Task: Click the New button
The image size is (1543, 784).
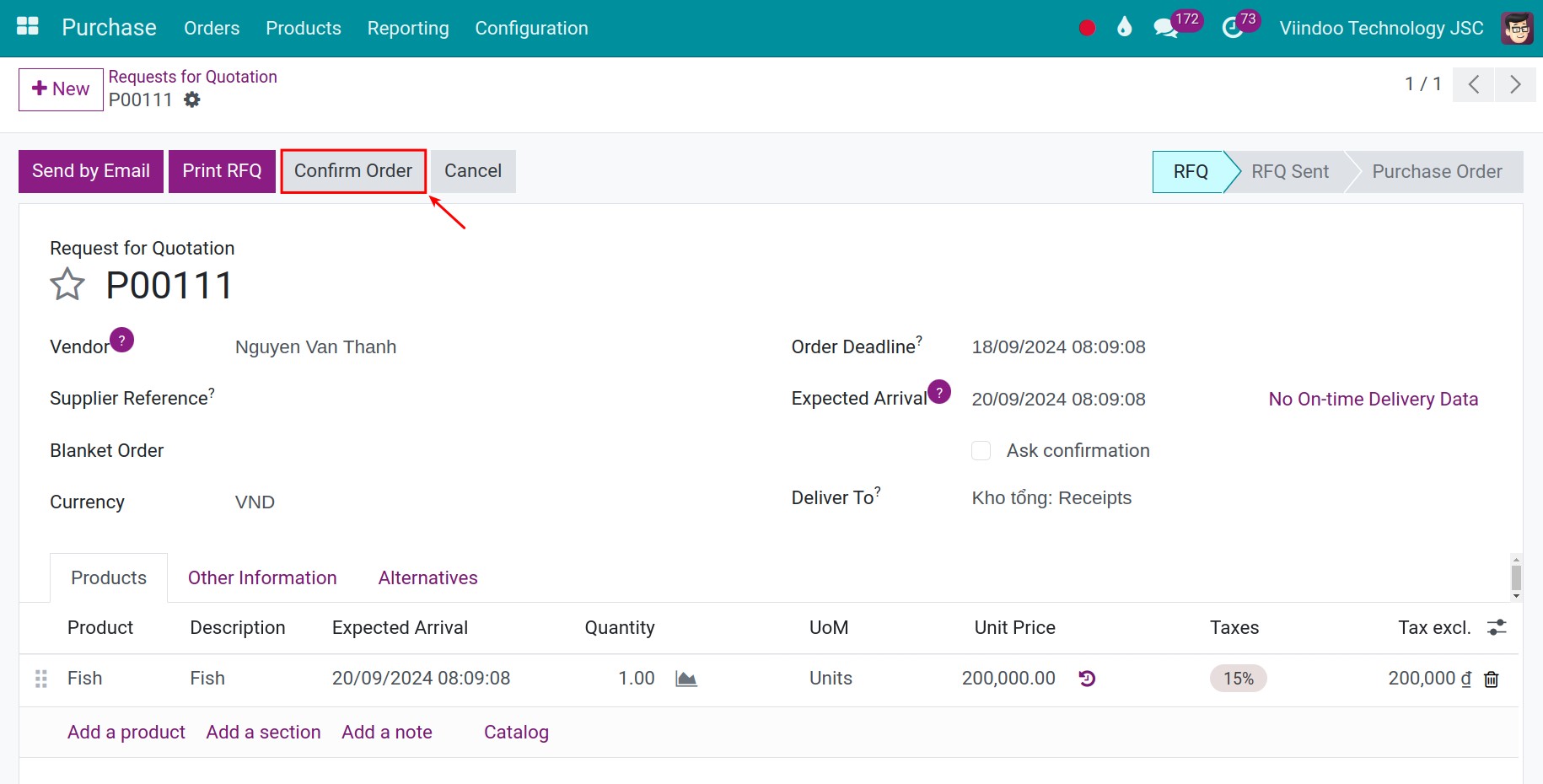Action: 61,89
